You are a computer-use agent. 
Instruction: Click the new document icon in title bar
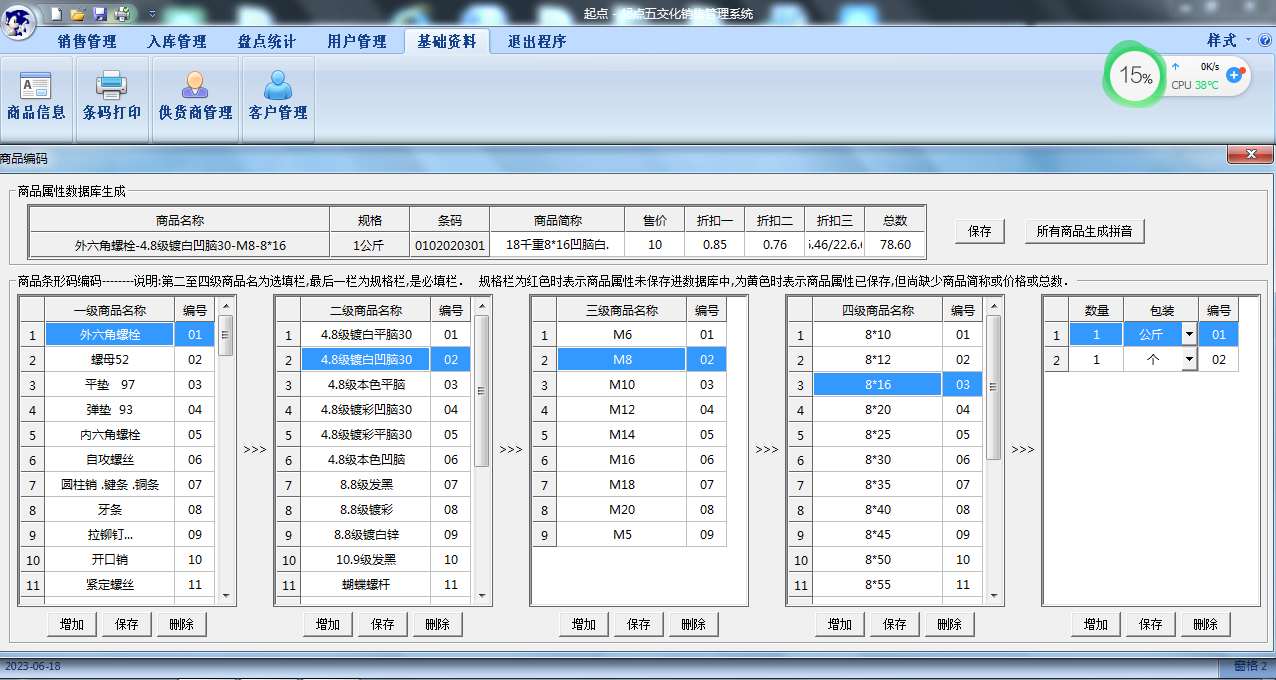[x=56, y=13]
